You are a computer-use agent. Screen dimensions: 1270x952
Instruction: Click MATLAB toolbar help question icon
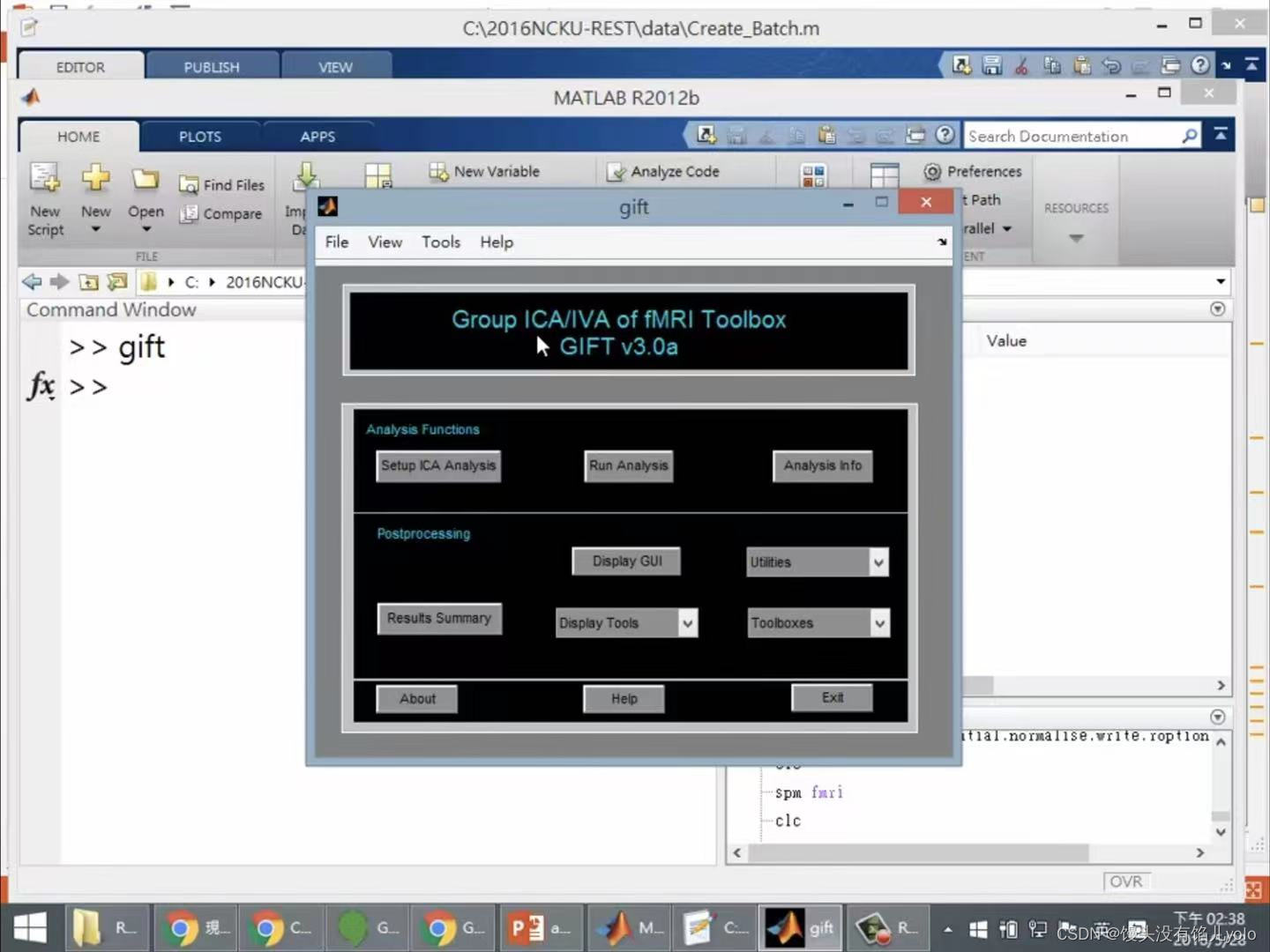pos(945,135)
